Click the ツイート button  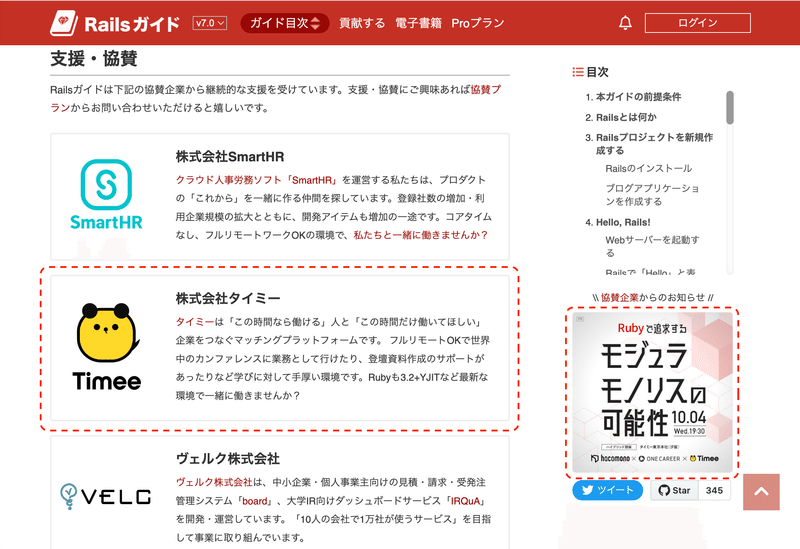click(607, 490)
